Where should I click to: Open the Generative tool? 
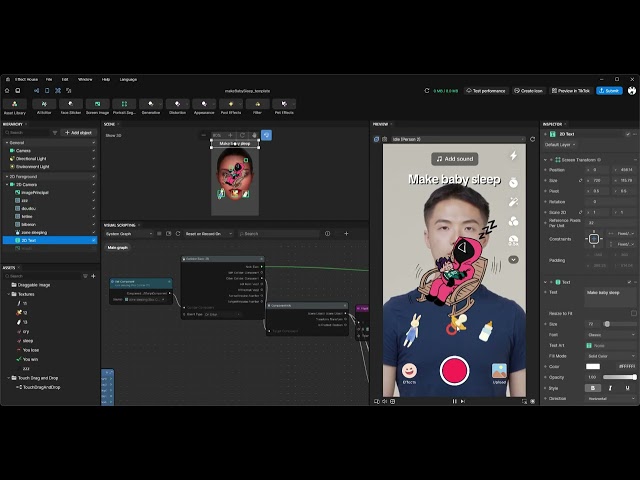pos(151,107)
